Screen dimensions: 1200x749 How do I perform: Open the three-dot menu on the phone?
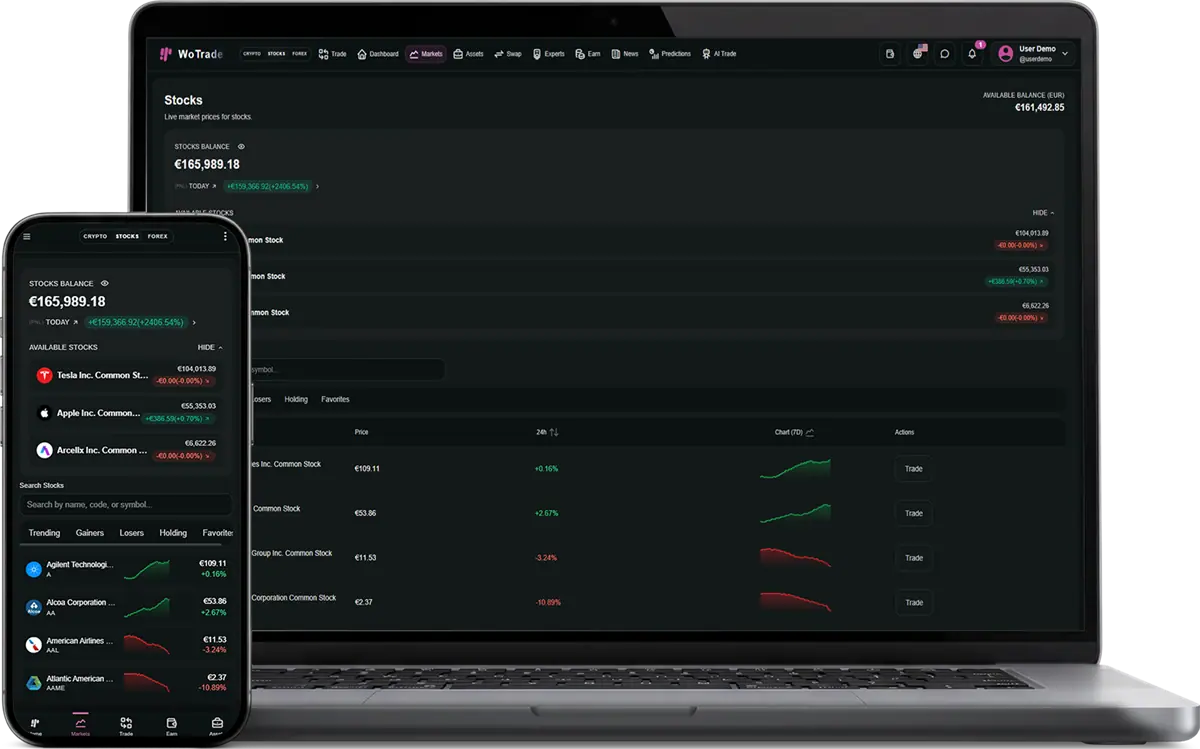coord(225,237)
